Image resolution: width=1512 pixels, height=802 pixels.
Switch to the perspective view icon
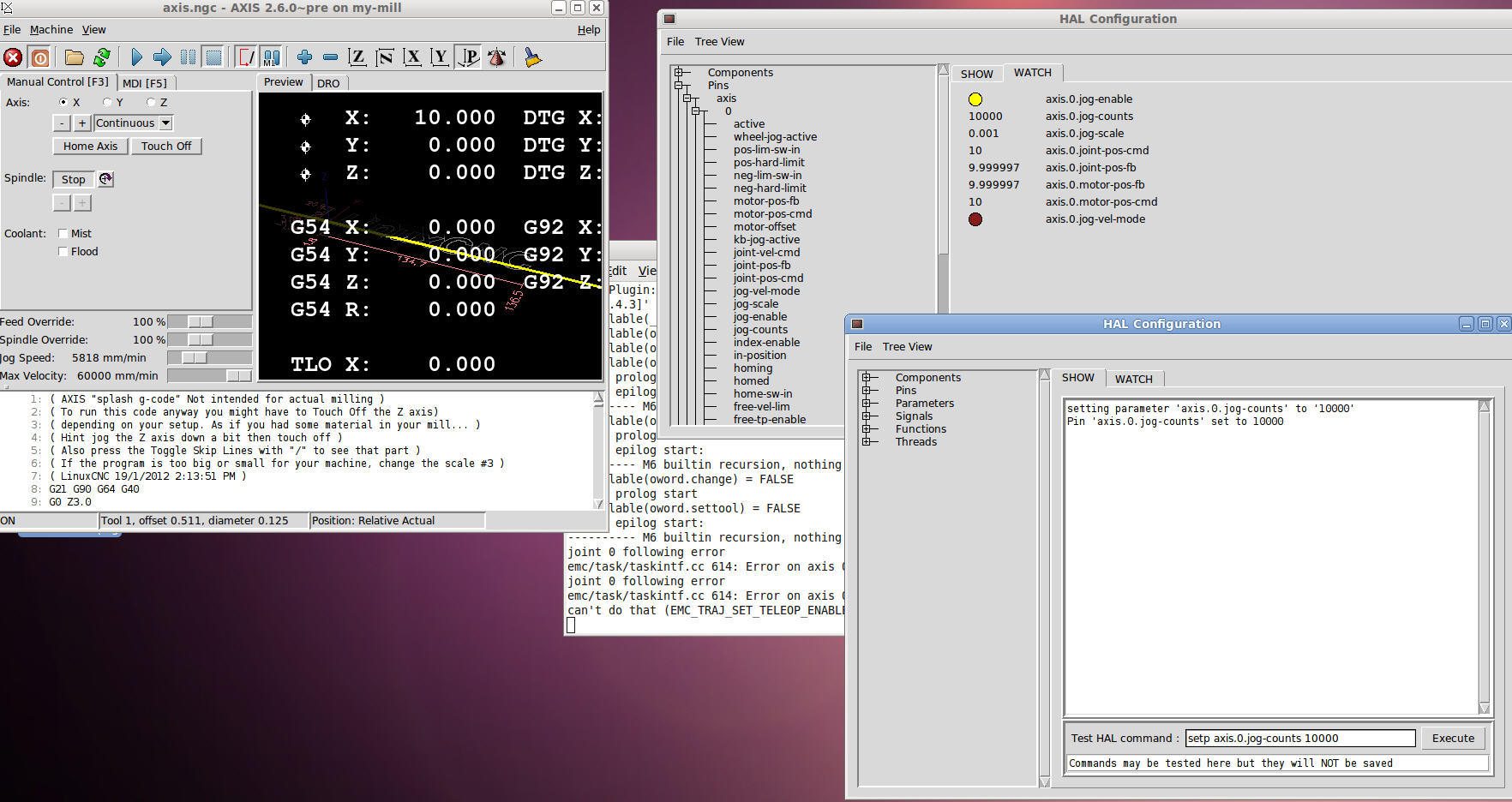click(x=468, y=57)
